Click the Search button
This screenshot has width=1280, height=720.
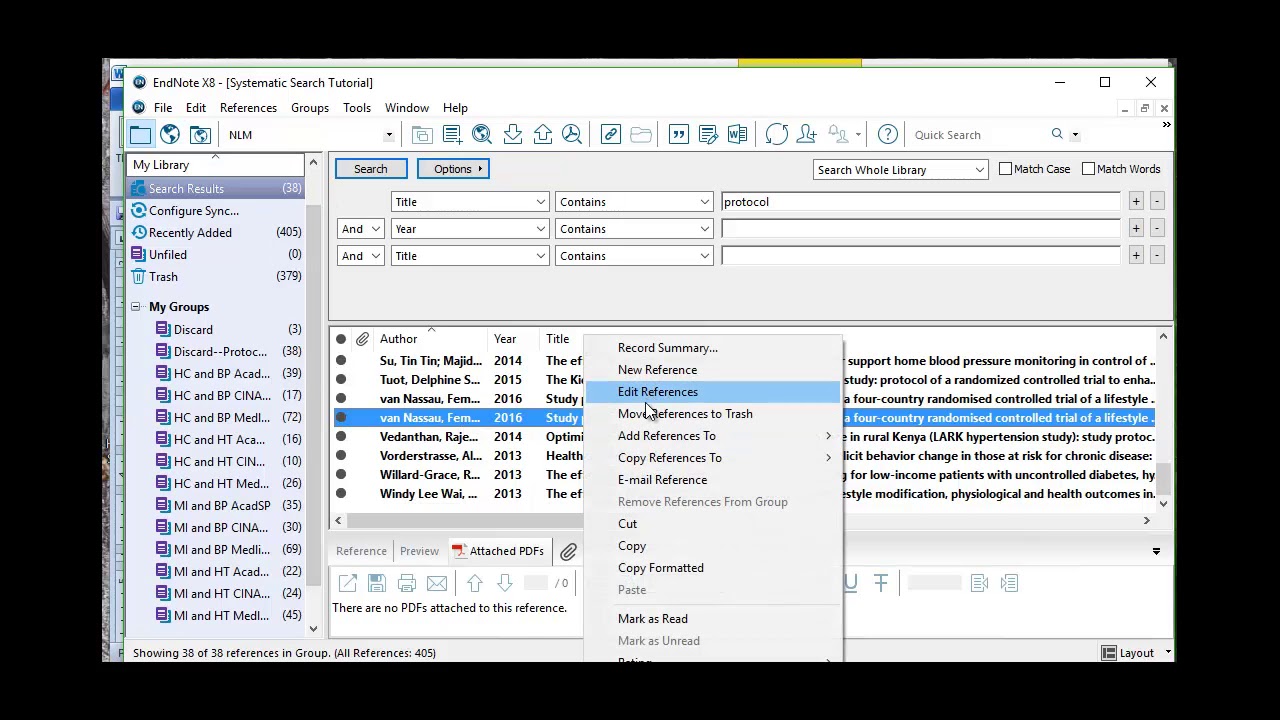[x=370, y=169]
